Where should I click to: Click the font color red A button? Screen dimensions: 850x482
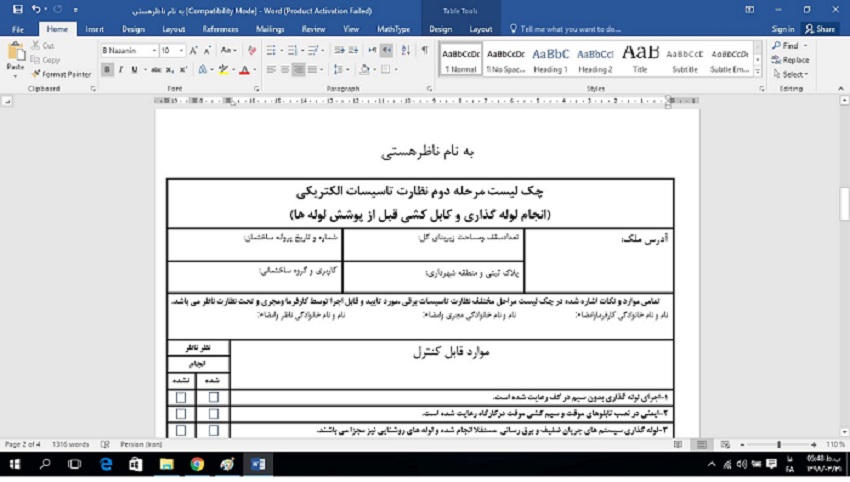pos(244,69)
